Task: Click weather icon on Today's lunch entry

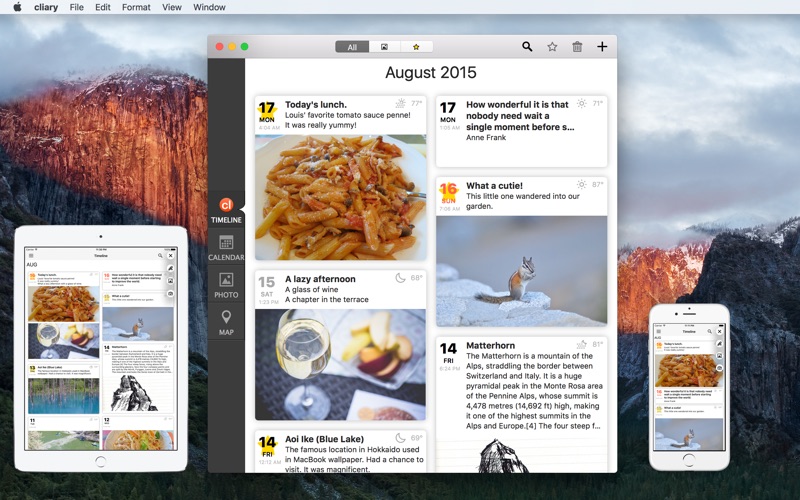Action: 401,103
